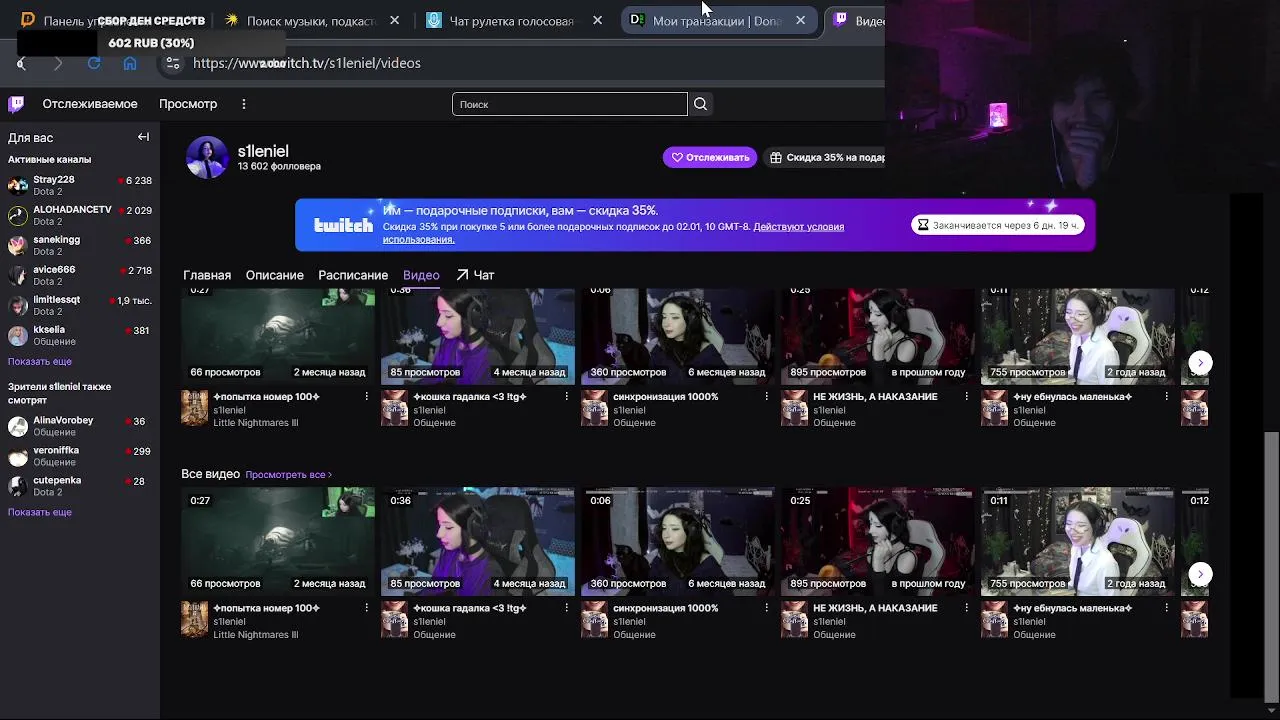Open the Чат popout tab
The image size is (1280, 720).
click(475, 275)
